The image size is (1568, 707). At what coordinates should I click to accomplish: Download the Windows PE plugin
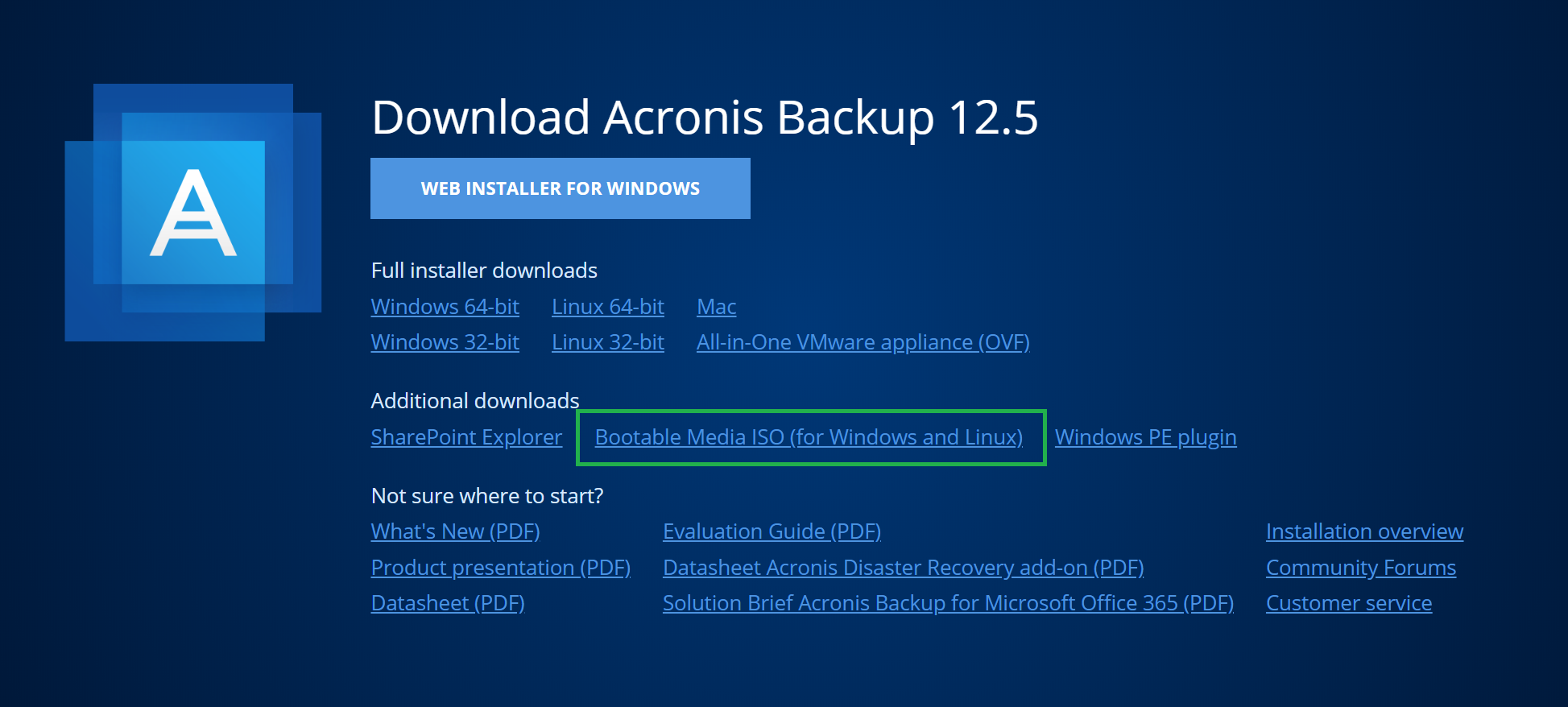[x=1144, y=437]
